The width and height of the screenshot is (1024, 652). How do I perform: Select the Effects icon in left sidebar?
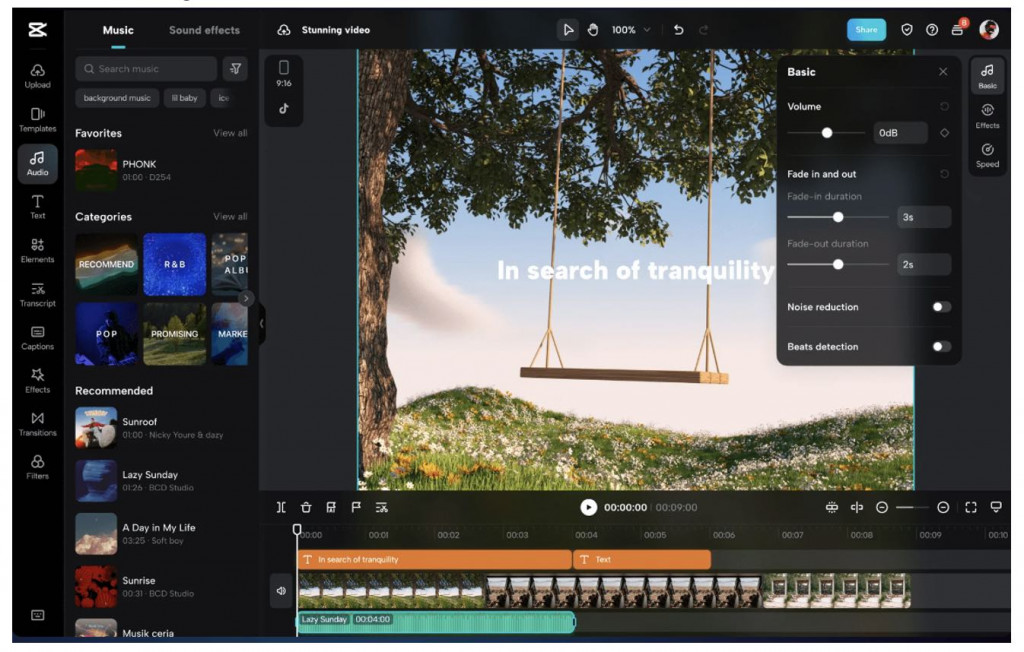(37, 380)
